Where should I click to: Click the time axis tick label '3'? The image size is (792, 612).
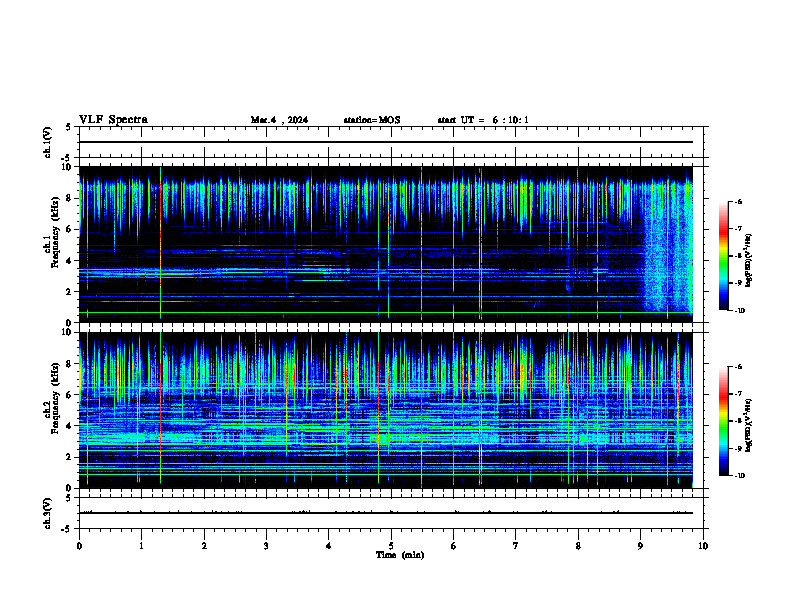click(266, 546)
